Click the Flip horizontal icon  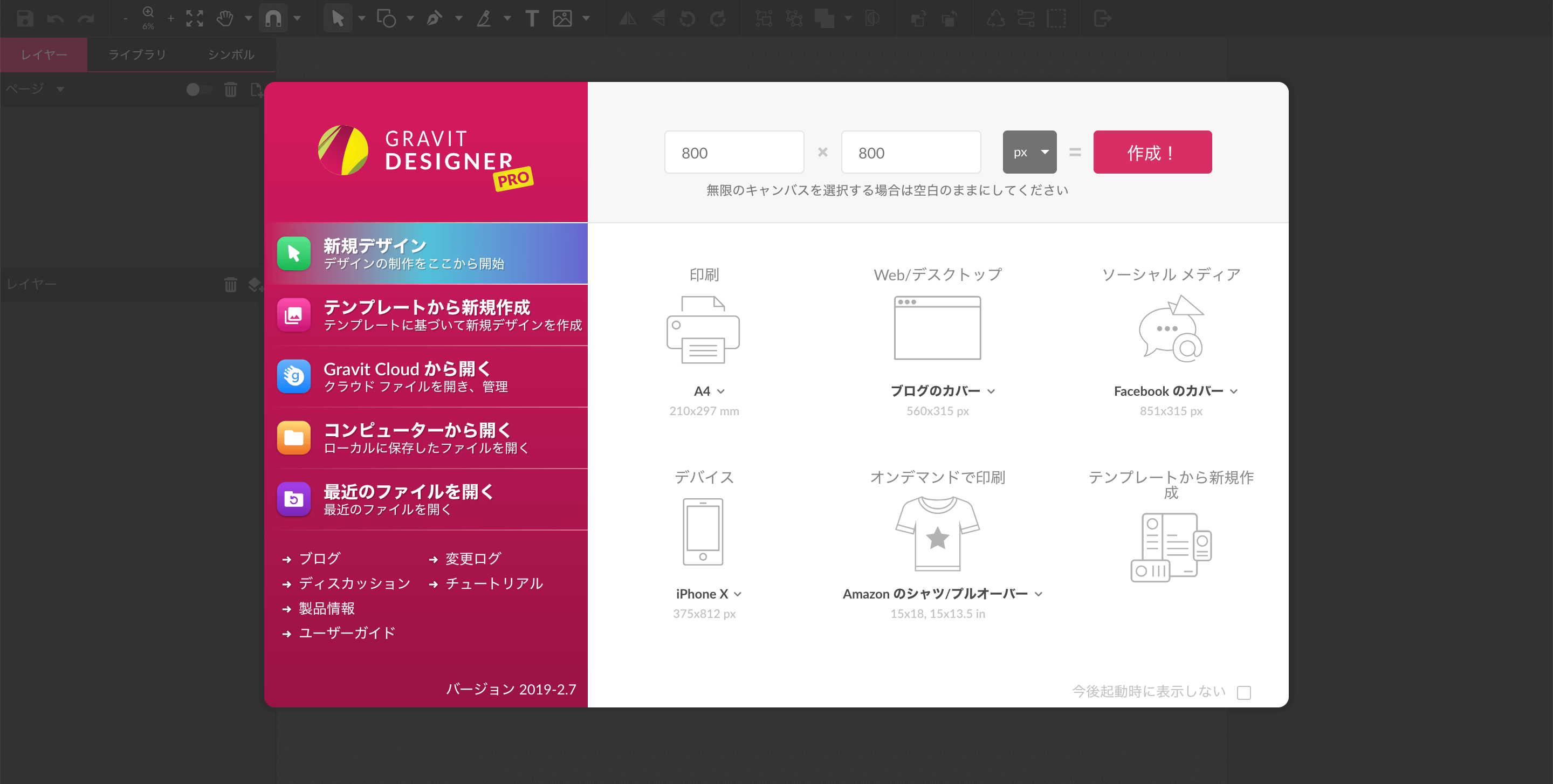(x=628, y=19)
